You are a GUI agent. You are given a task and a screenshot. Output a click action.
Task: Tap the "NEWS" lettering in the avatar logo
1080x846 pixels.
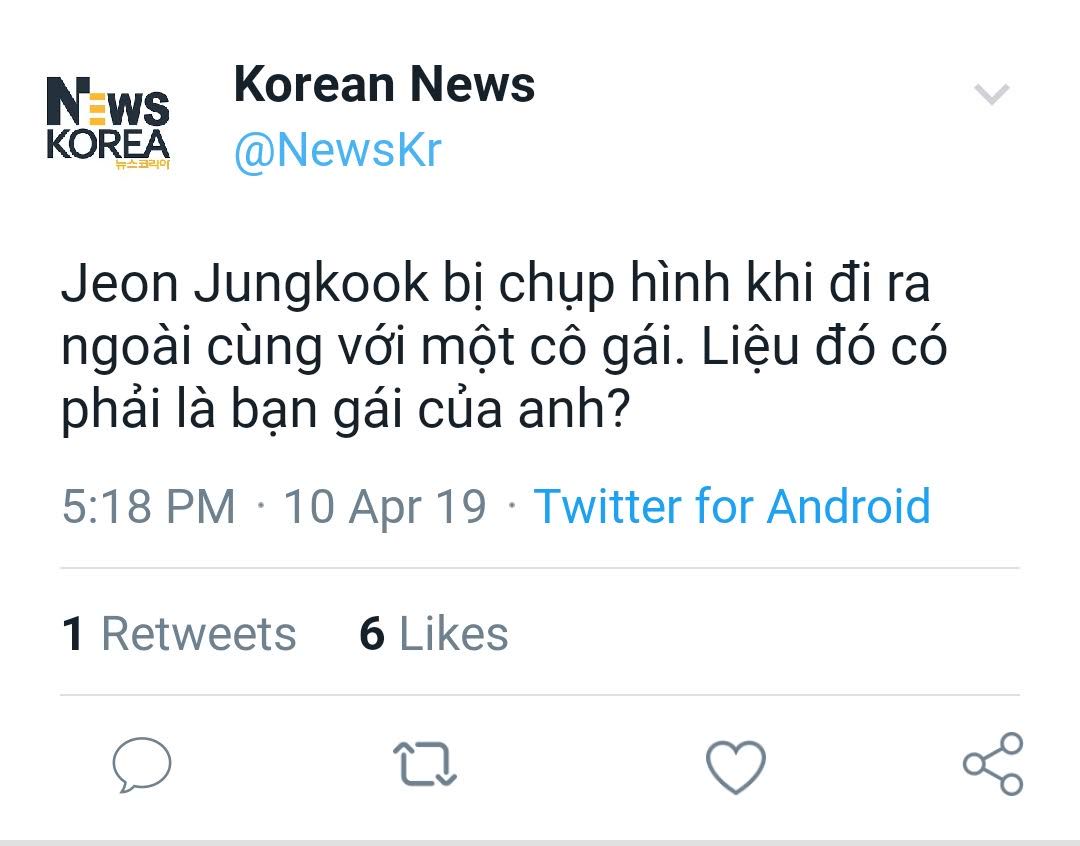[x=108, y=104]
